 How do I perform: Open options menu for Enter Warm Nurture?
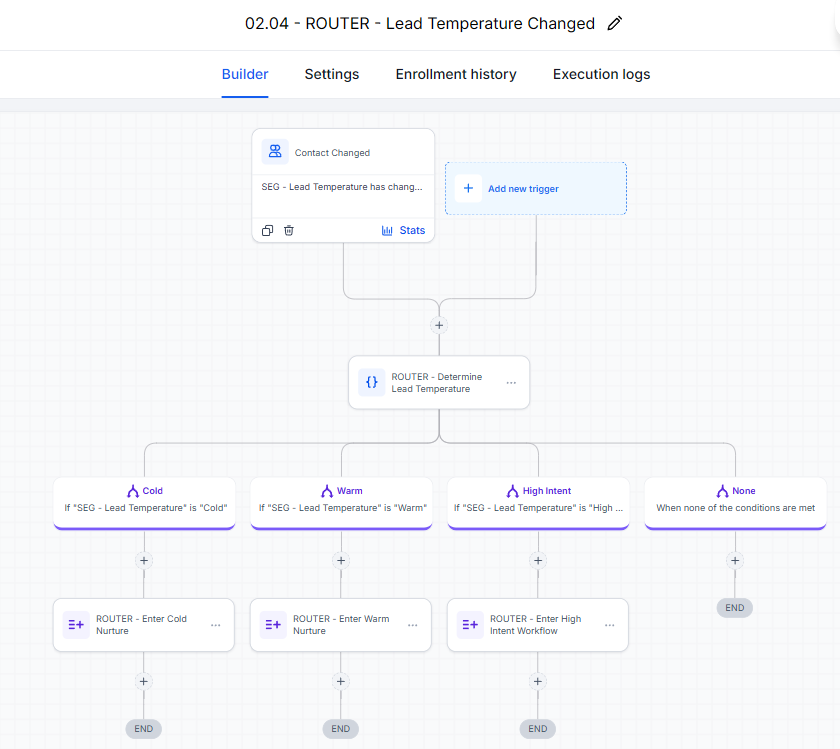pos(412,625)
